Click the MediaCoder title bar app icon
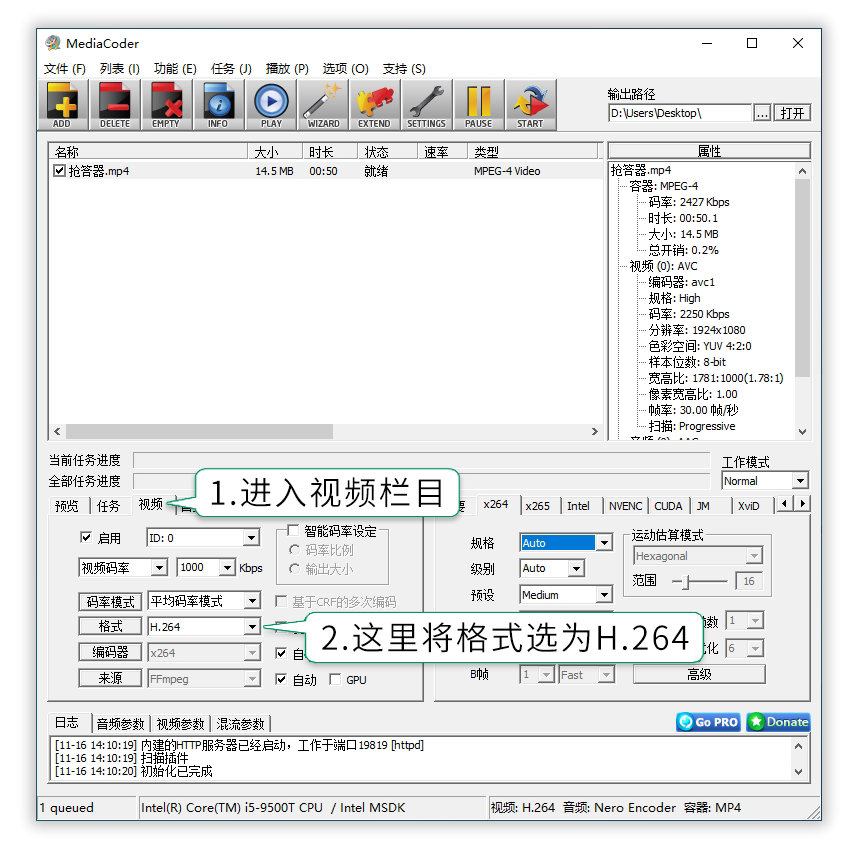The height and width of the screenshot is (849, 850). click(x=53, y=43)
